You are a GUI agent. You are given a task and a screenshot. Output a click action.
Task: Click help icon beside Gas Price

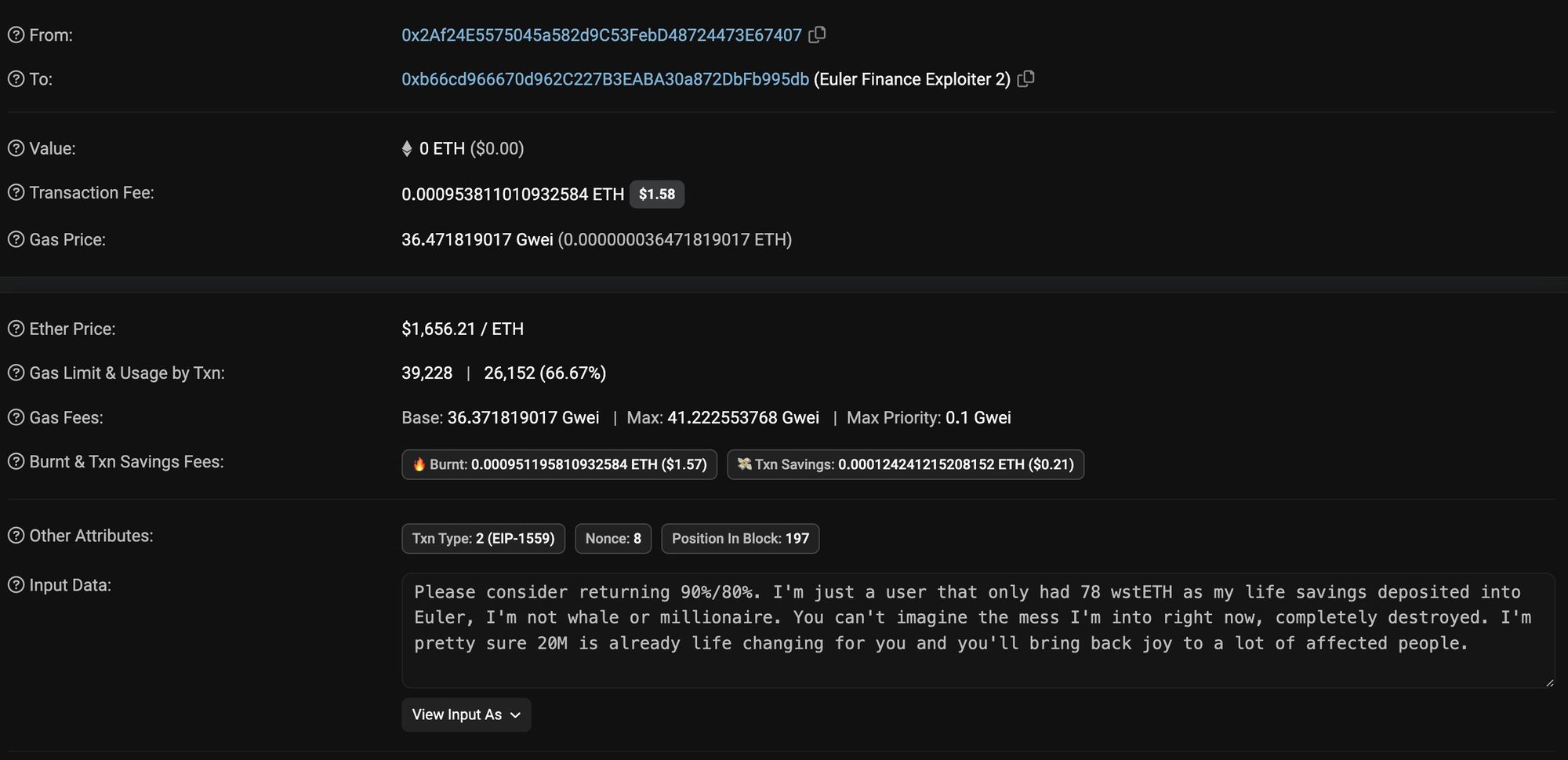pyautogui.click(x=16, y=239)
